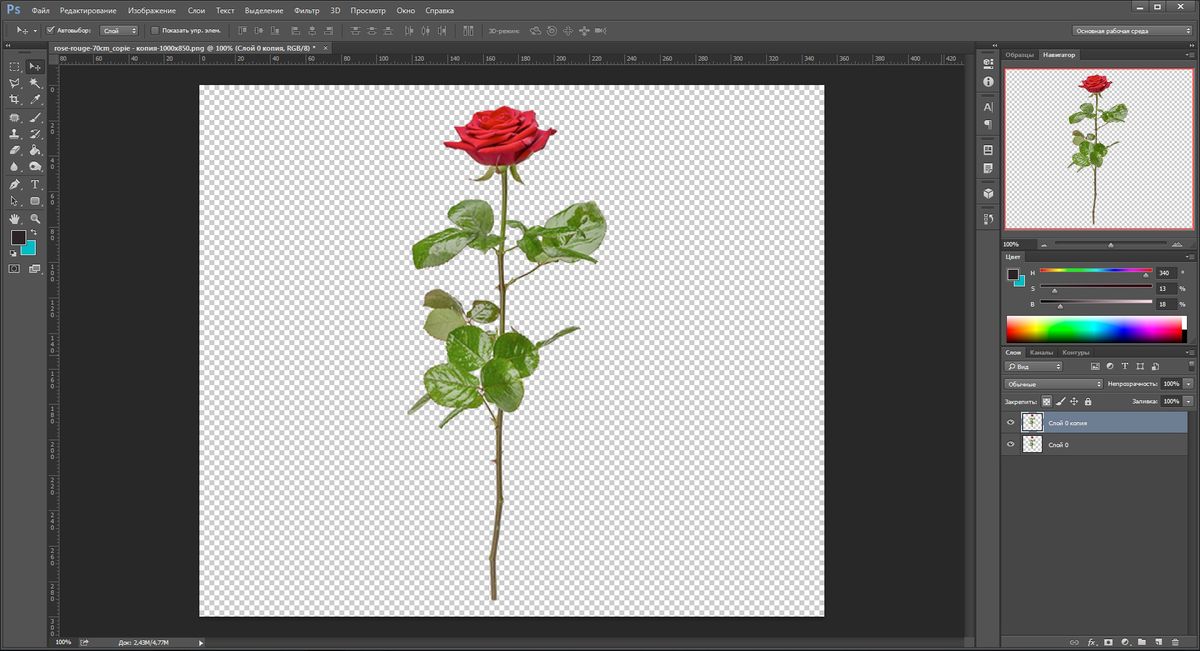Select the Magic Wand tool
Image resolution: width=1200 pixels, height=651 pixels.
point(35,83)
